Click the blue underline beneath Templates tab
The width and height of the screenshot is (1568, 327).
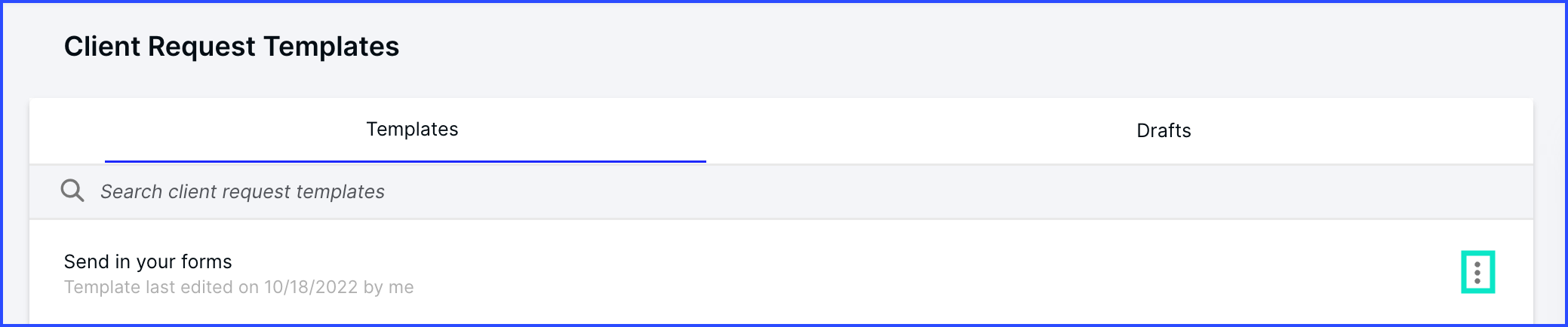tap(405, 161)
